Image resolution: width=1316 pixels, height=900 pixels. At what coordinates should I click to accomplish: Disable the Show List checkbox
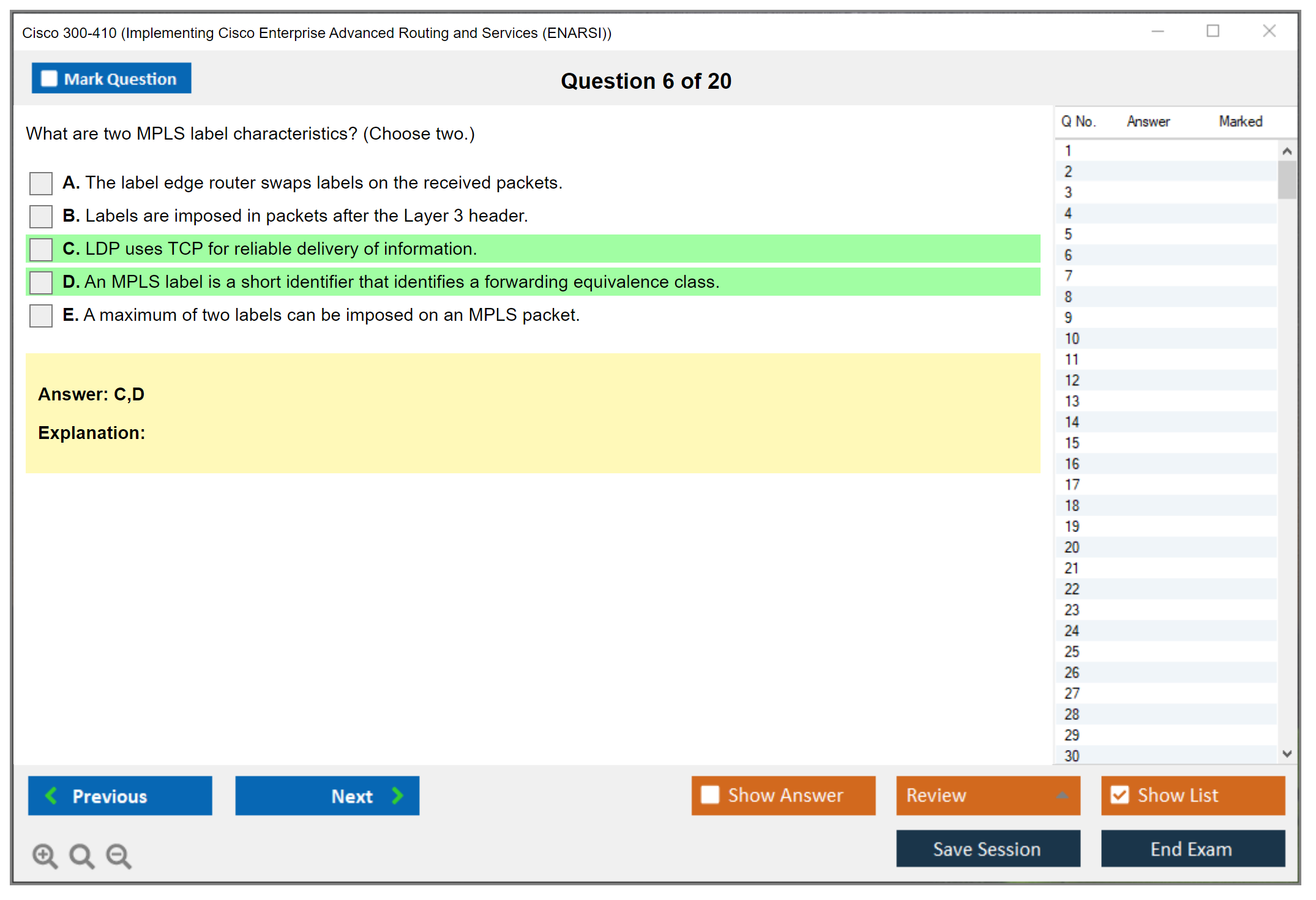[x=1120, y=795]
